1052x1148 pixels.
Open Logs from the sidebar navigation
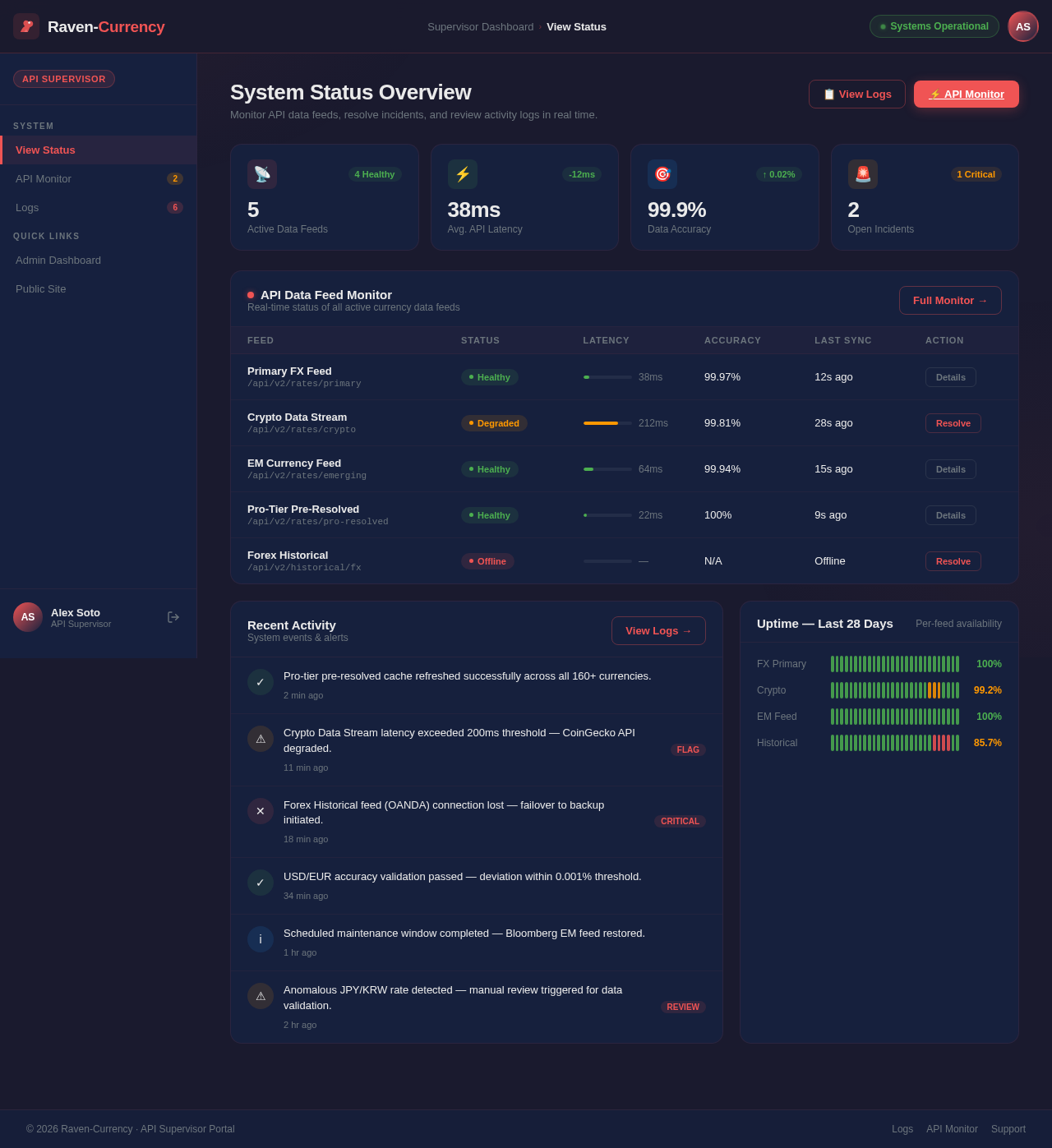pos(27,207)
